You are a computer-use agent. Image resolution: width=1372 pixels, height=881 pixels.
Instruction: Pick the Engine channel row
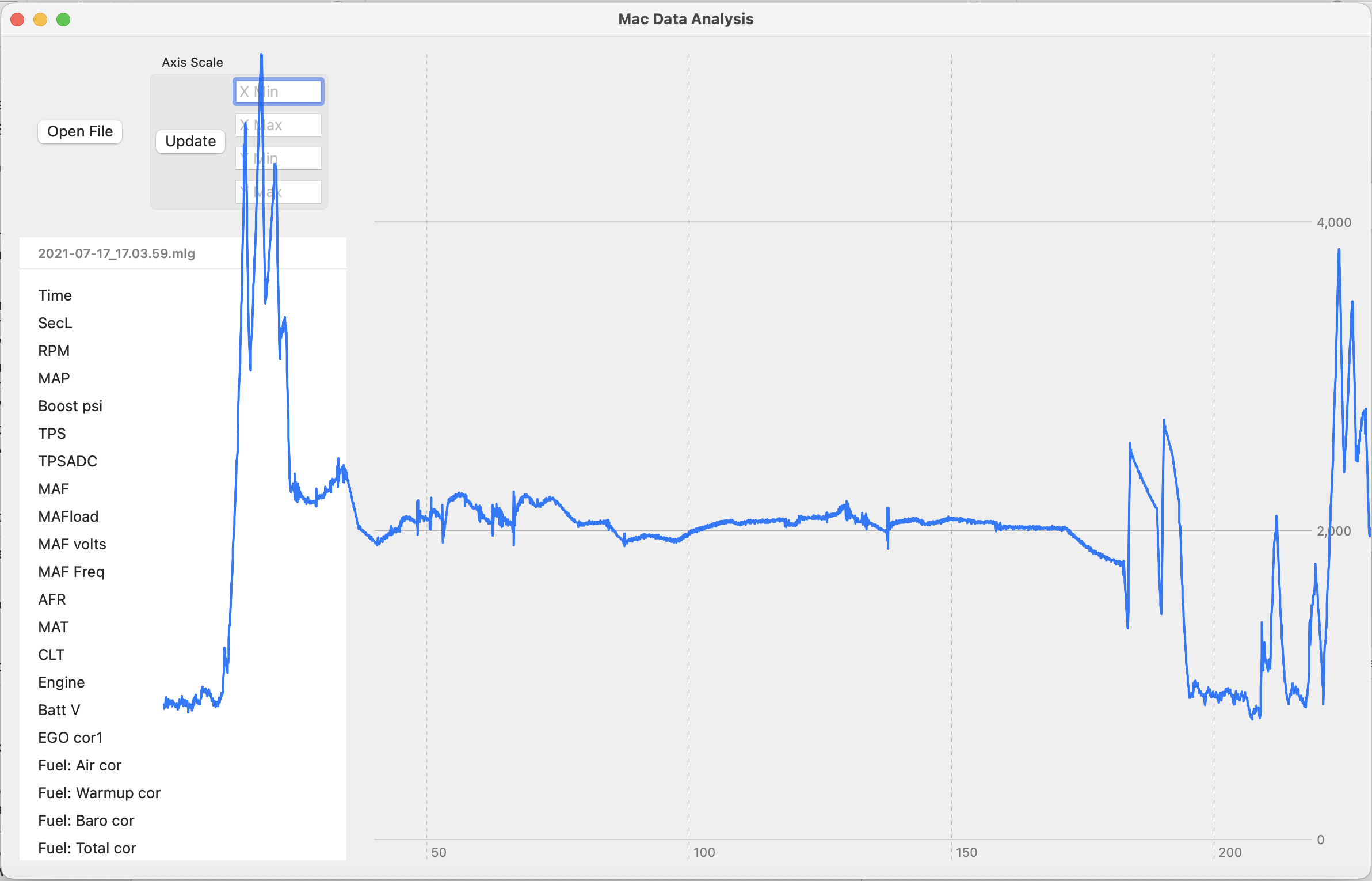(x=183, y=682)
